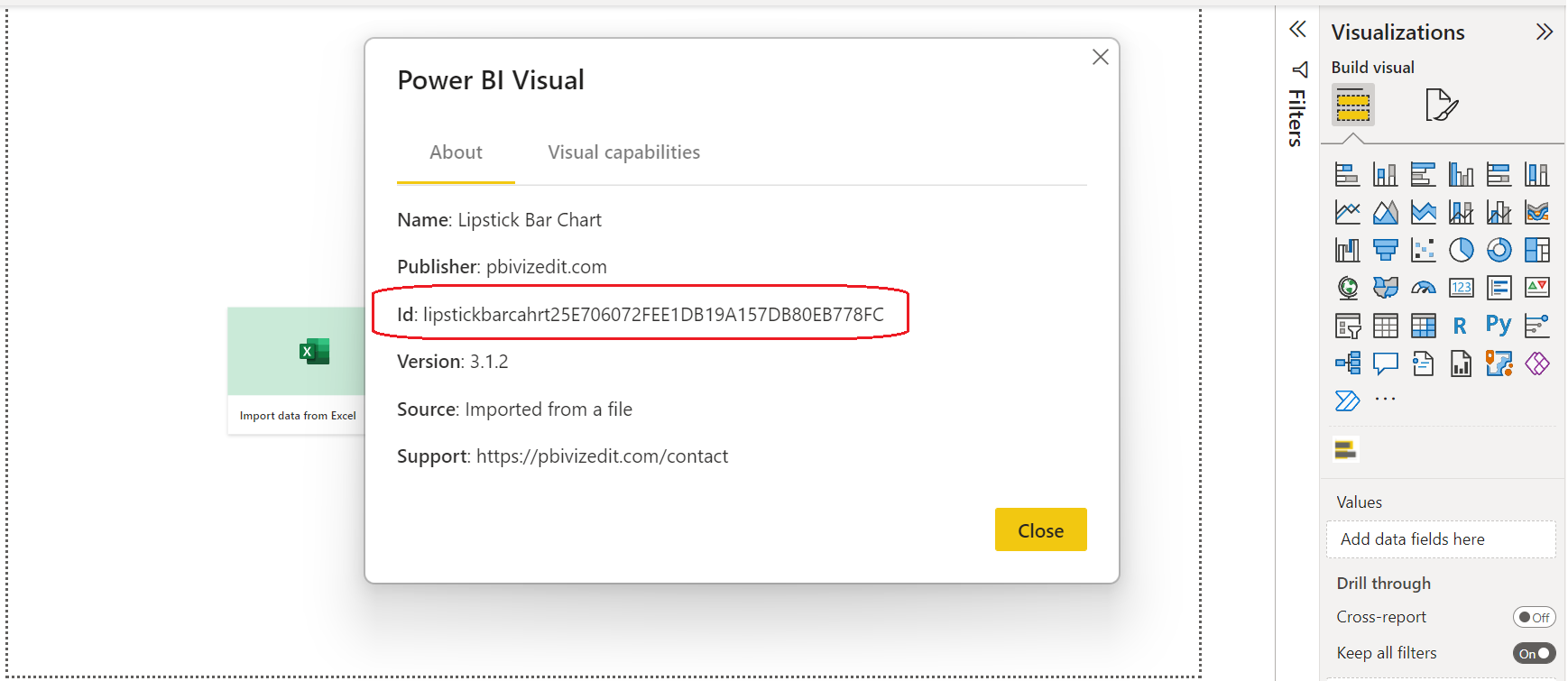Image resolution: width=1568 pixels, height=681 pixels.
Task: Expand the Filters pane
Action: [x=1297, y=30]
